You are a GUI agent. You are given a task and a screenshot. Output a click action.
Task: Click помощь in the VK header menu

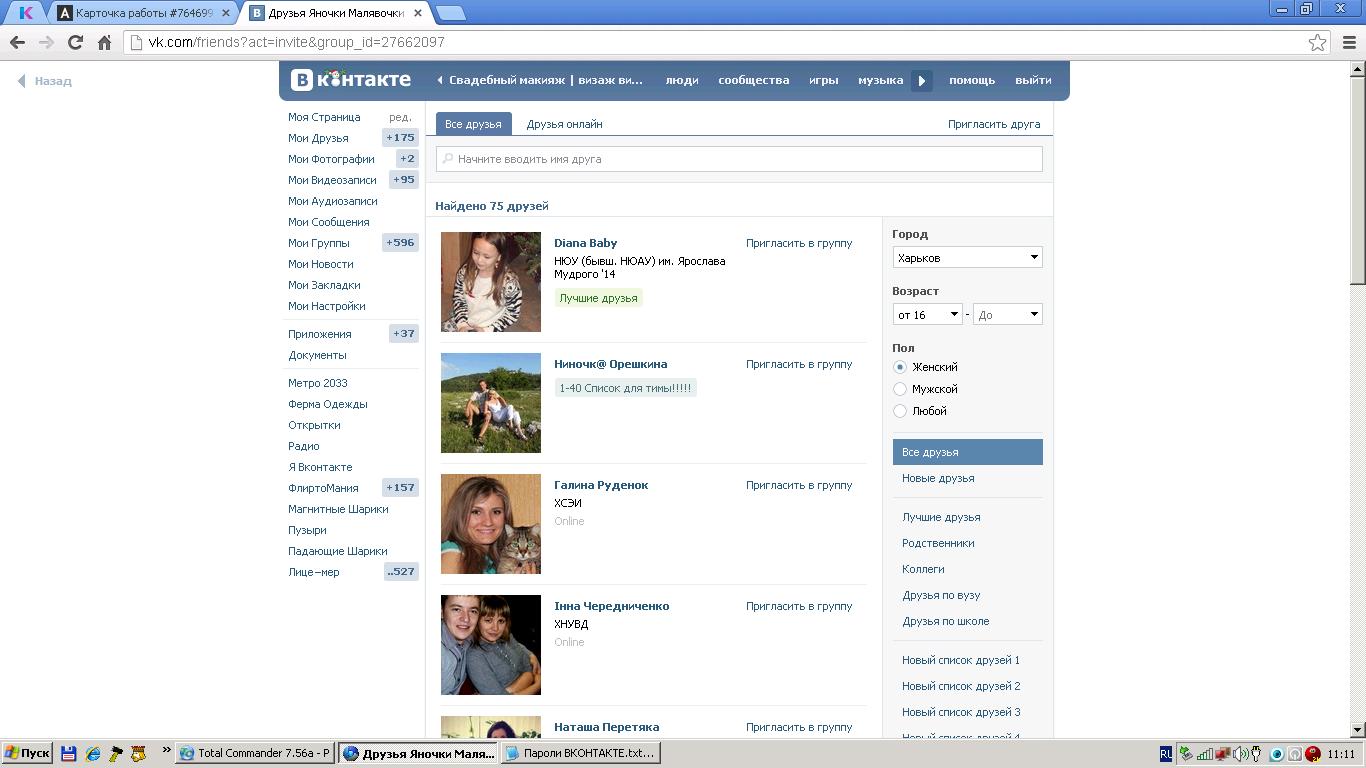[x=972, y=80]
